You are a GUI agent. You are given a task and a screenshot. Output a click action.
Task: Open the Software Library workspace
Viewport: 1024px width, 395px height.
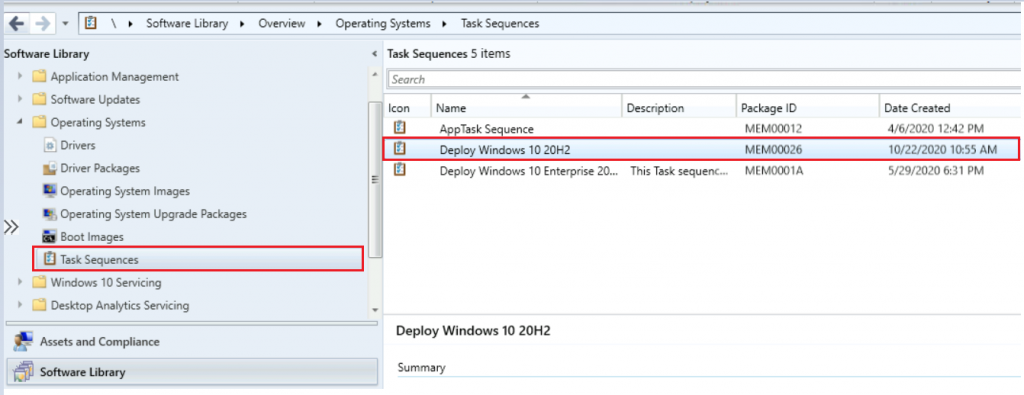(191, 372)
